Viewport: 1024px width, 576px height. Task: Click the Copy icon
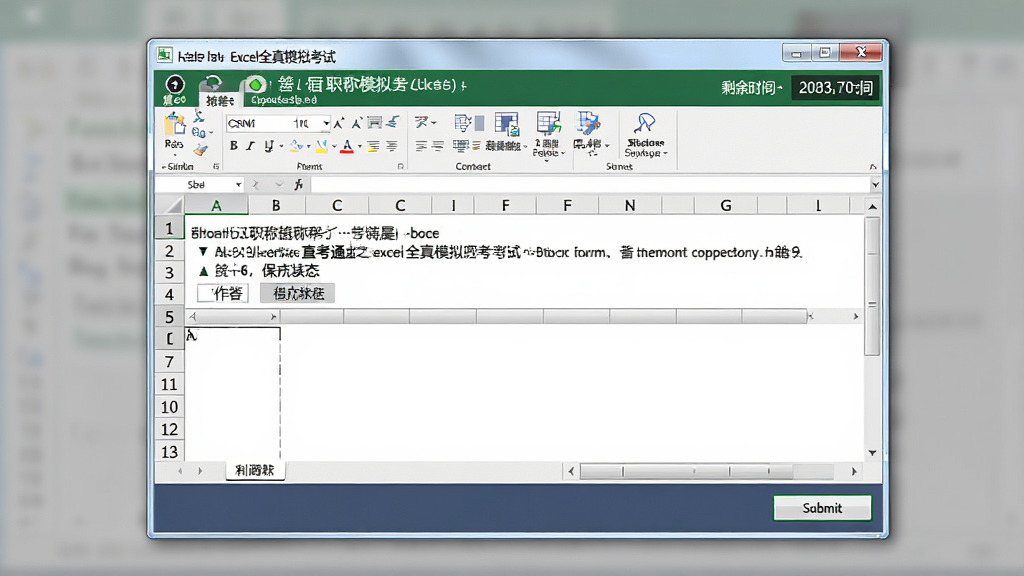198,133
